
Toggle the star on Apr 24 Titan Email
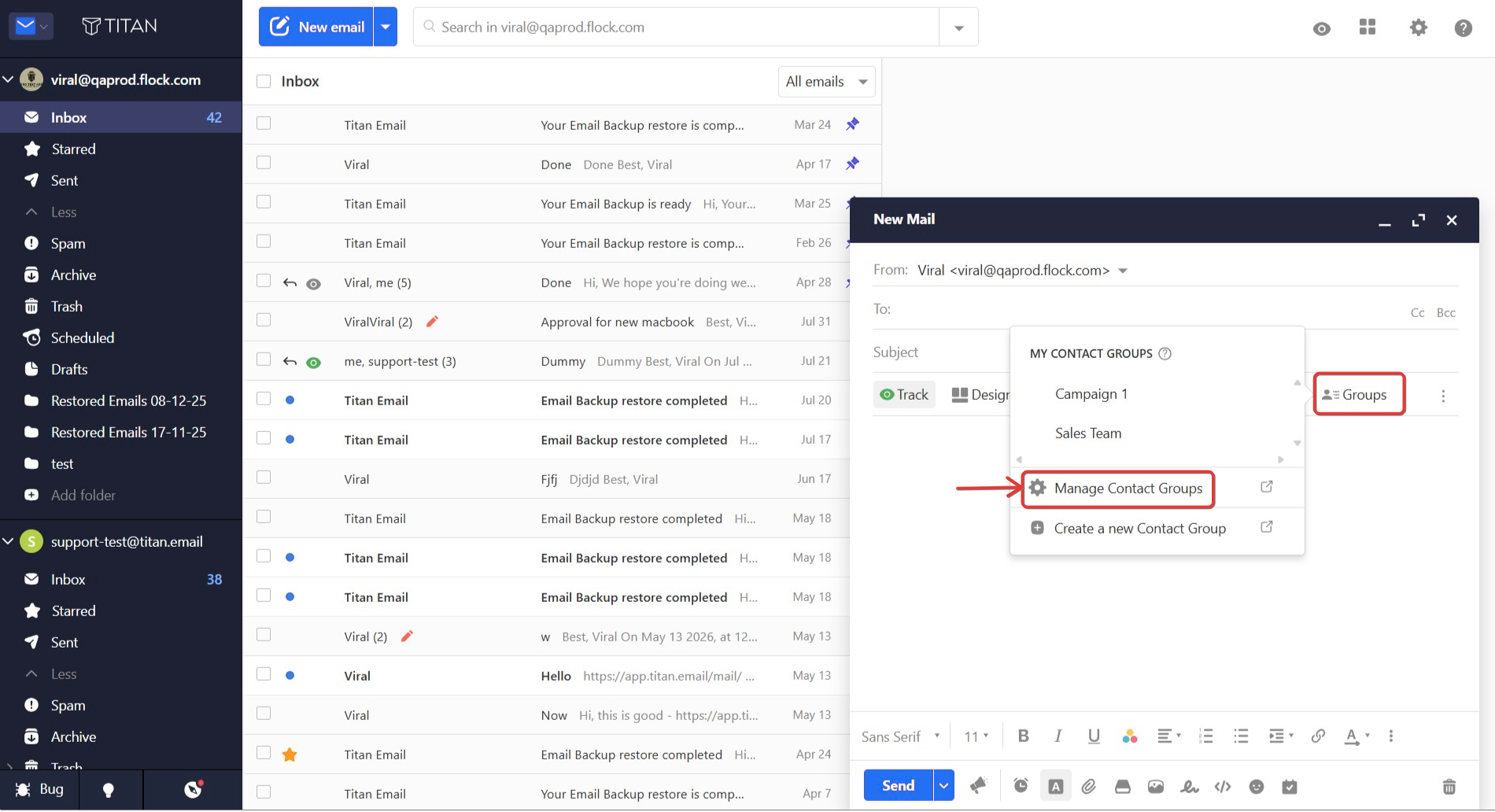[x=290, y=755]
